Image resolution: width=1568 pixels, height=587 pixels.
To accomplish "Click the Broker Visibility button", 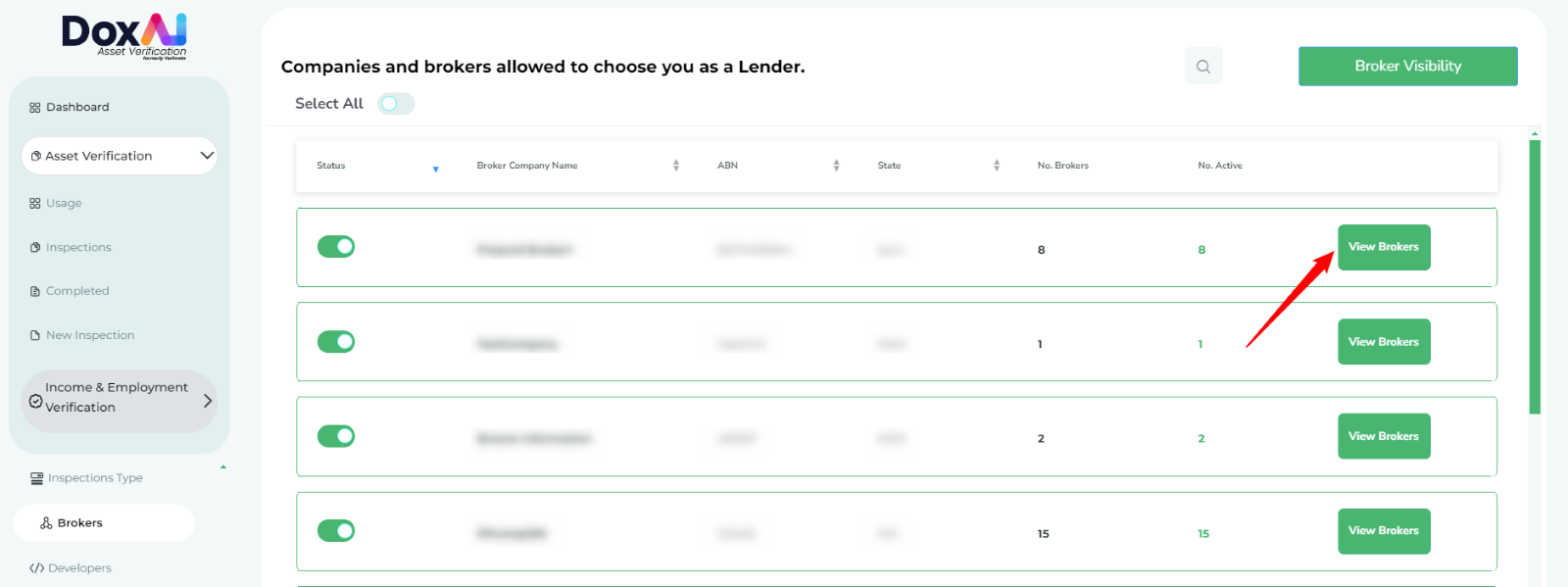I will coord(1407,67).
